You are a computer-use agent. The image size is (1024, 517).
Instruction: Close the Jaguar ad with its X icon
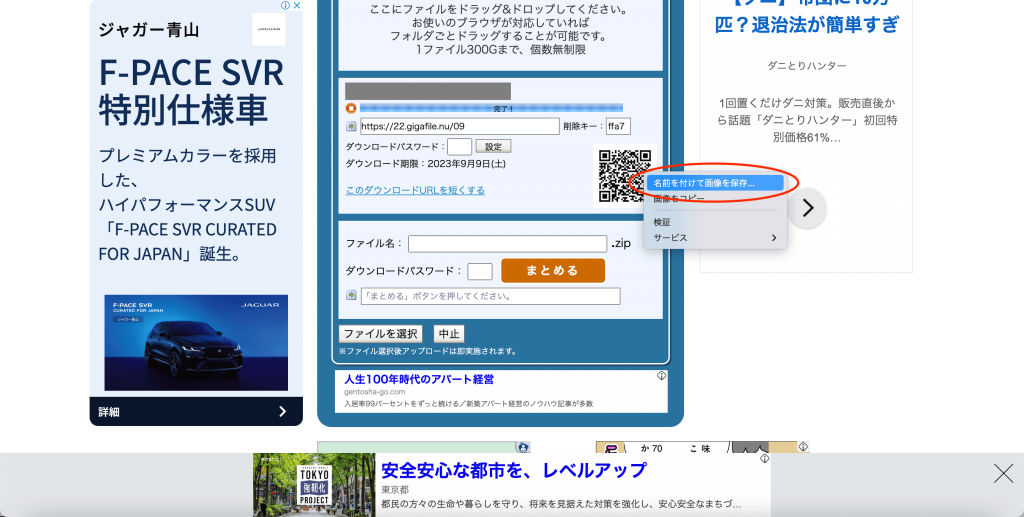pyautogui.click(x=296, y=5)
